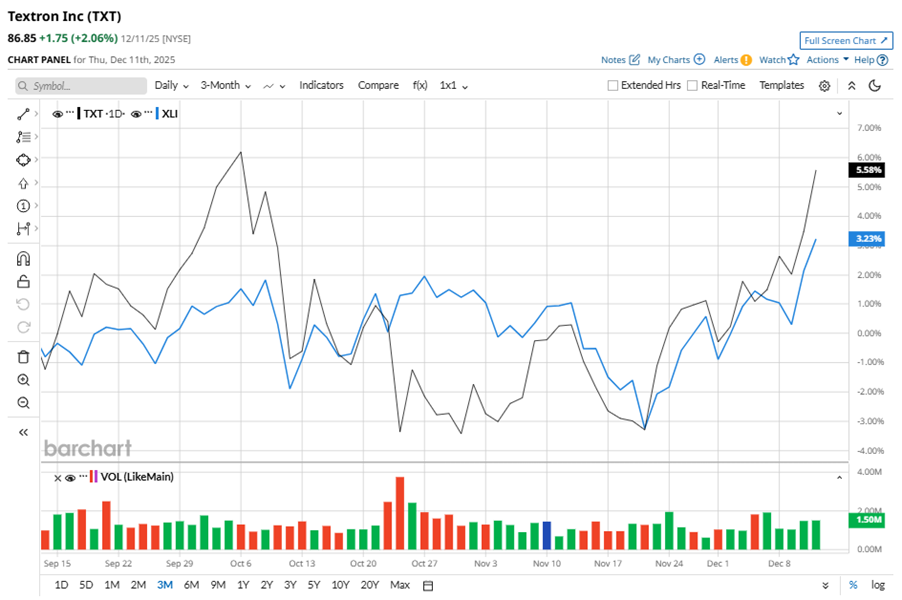Viewport: 902px width, 600px height.
Task: Click the XLI blue color bar
Action: click(157, 113)
